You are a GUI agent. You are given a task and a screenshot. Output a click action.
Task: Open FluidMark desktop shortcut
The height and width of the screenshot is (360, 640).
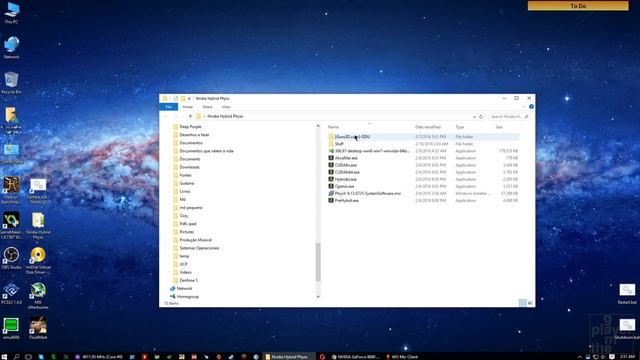tap(38, 328)
